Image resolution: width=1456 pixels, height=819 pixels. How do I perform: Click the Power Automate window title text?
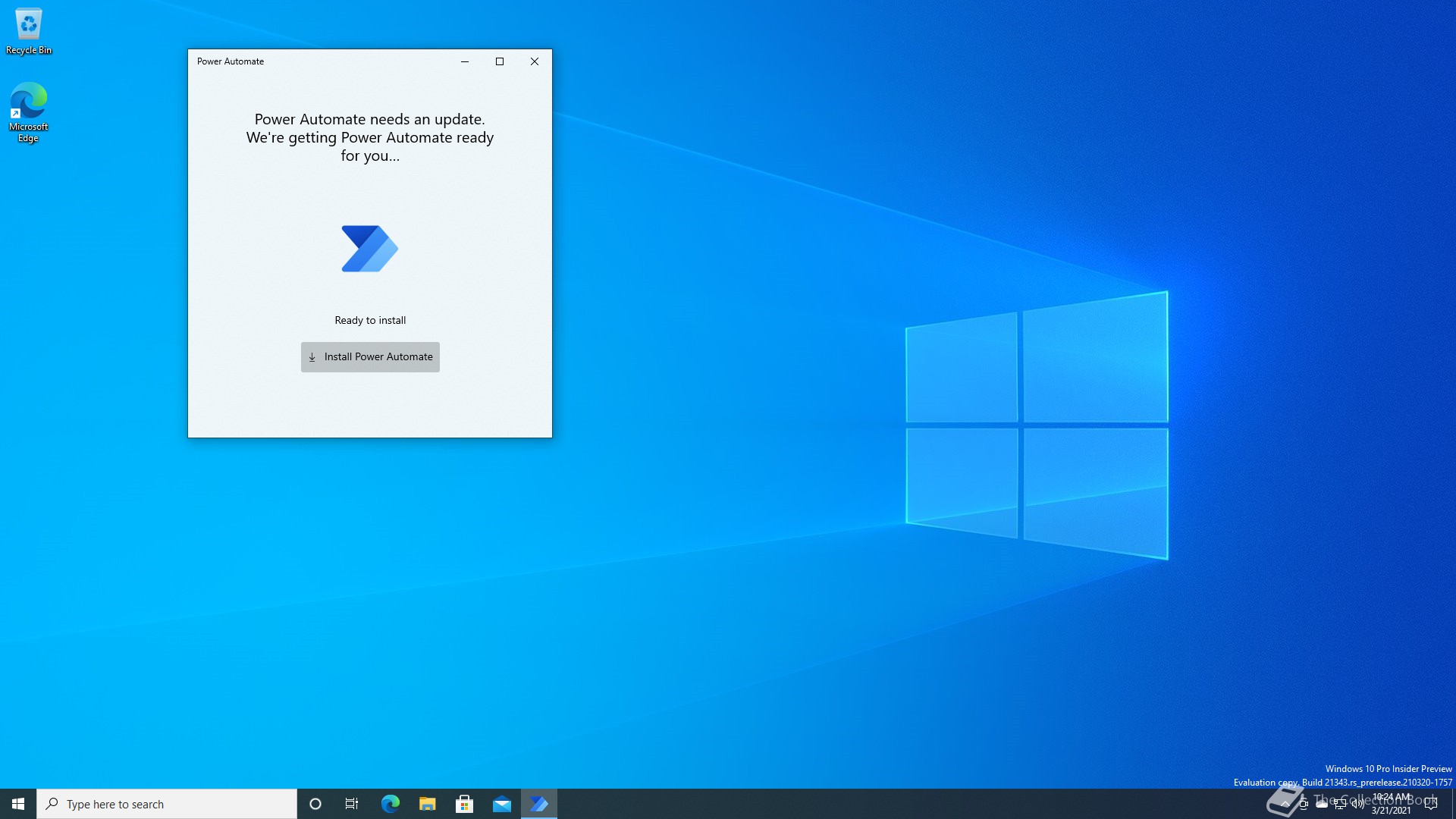tap(231, 61)
